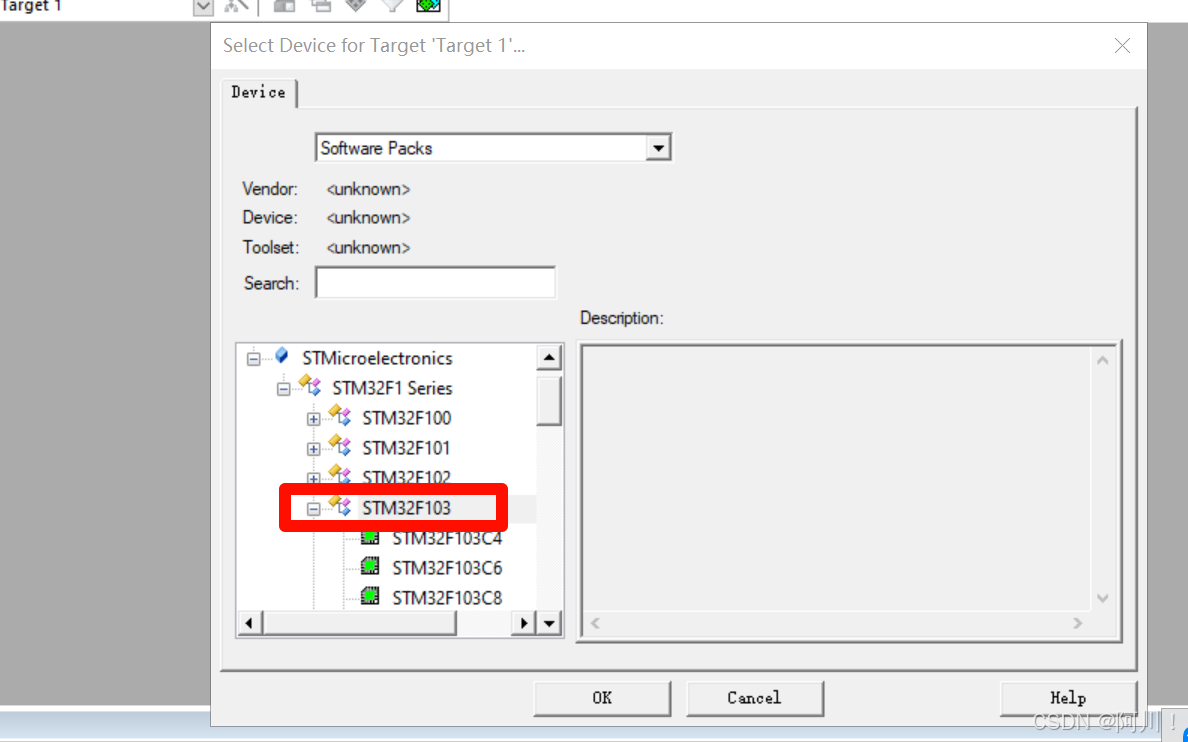Click the STM32F1 Series family icon
The image size is (1188, 742).
click(x=311, y=385)
